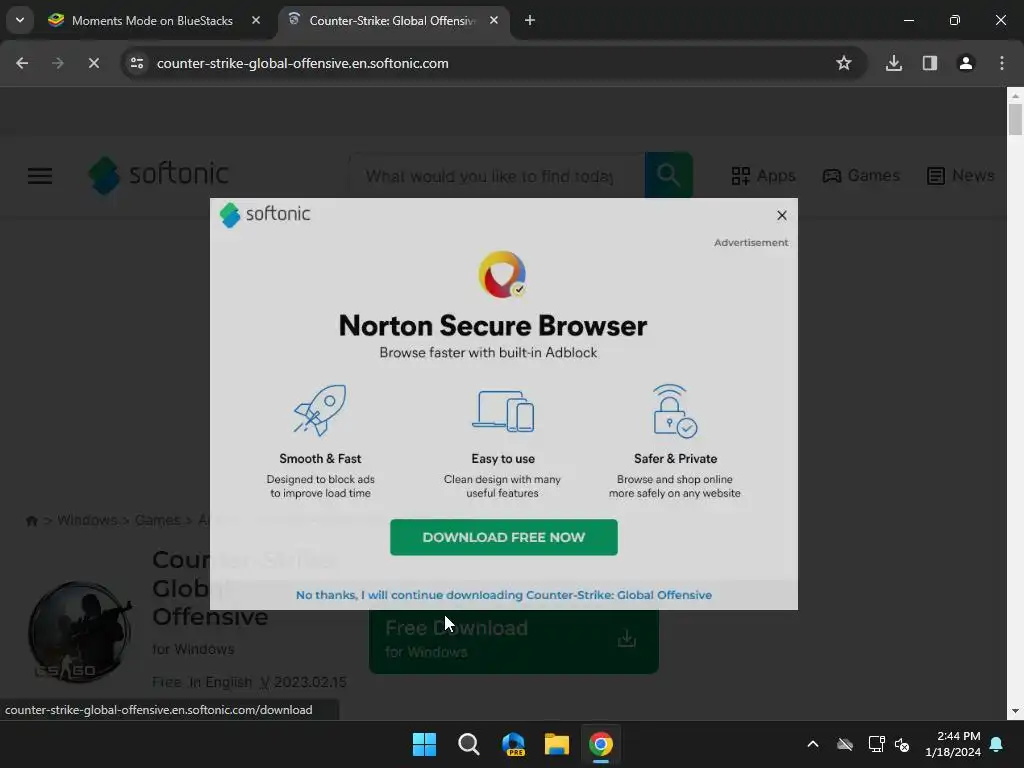Viewport: 1024px width, 768px height.
Task: Go back to previous page
Action: coord(22,63)
